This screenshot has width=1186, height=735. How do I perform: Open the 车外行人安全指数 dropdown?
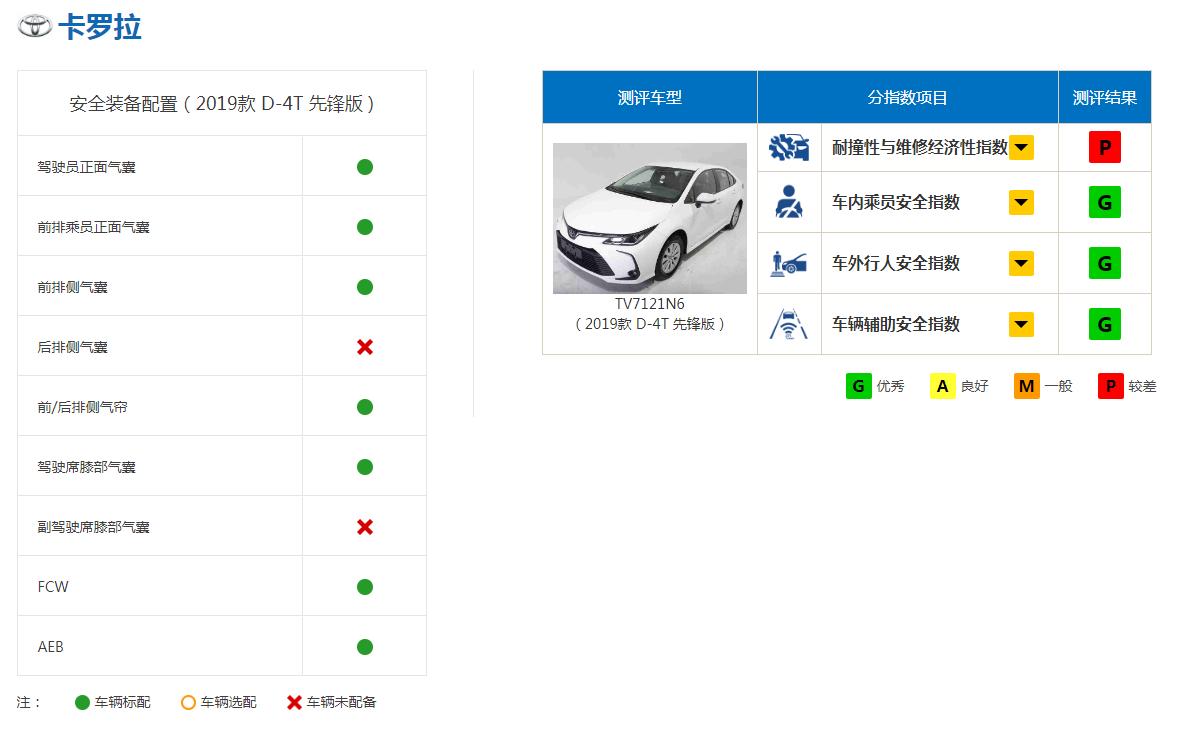(1021, 263)
